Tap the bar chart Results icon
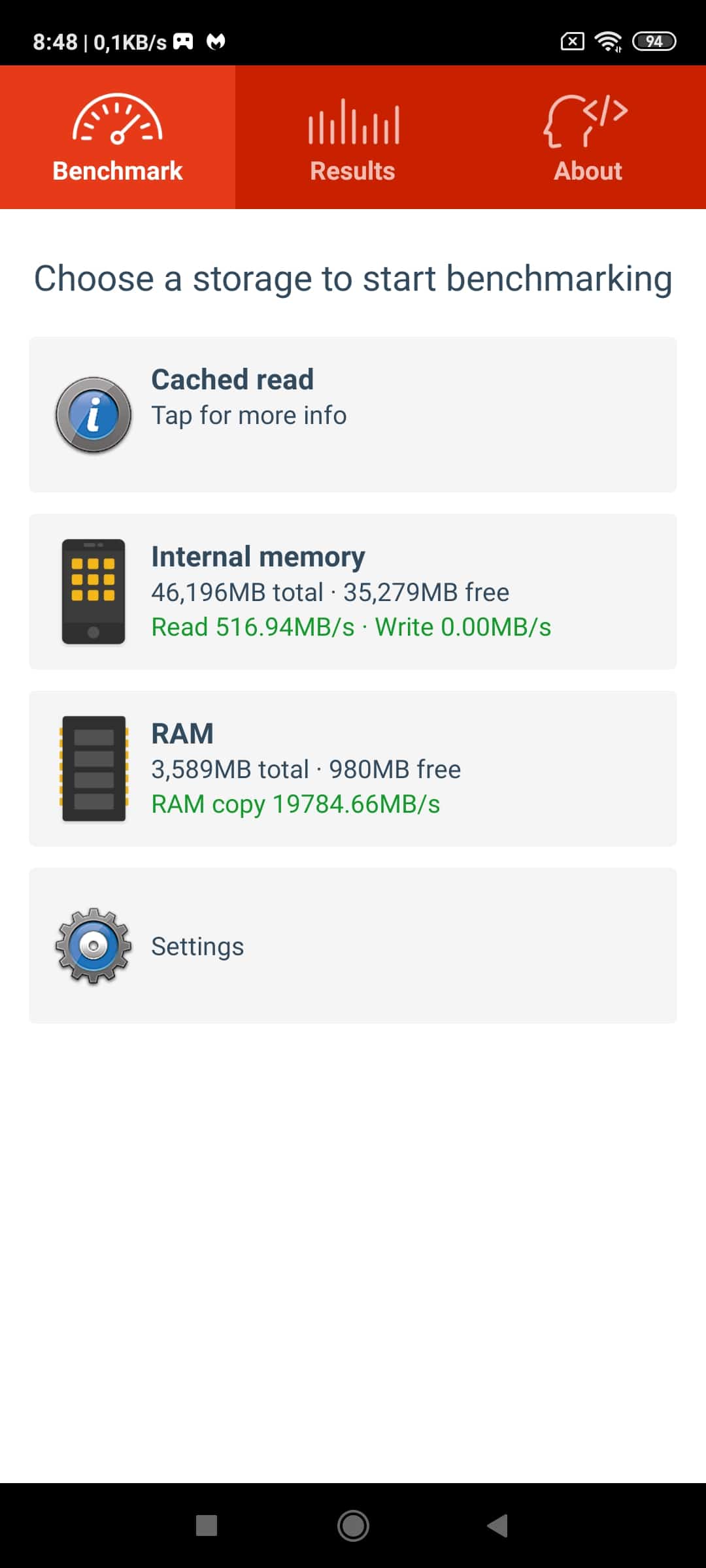The height and width of the screenshot is (1568, 706). point(354,122)
